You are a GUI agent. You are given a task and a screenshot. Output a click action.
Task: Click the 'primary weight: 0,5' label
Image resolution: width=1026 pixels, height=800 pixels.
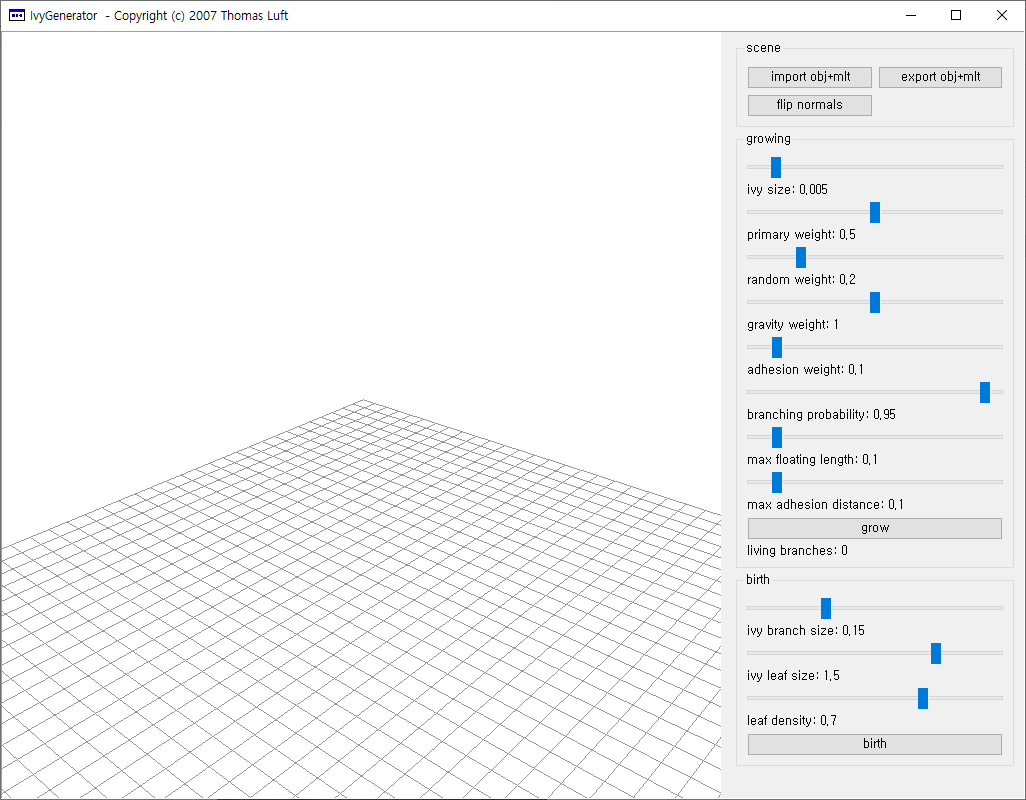click(801, 235)
